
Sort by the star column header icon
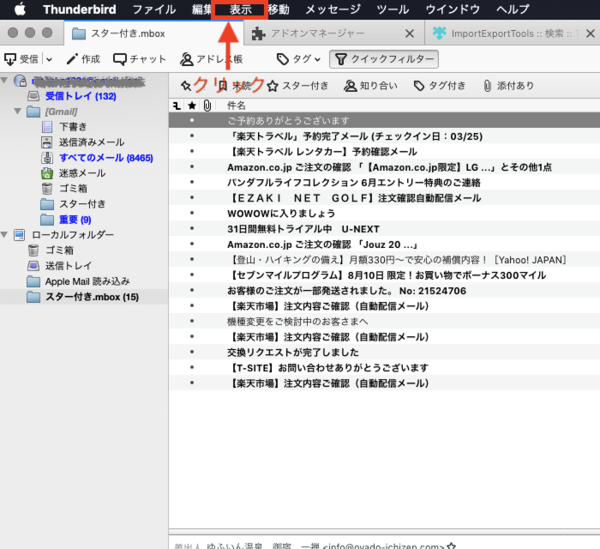(191, 105)
